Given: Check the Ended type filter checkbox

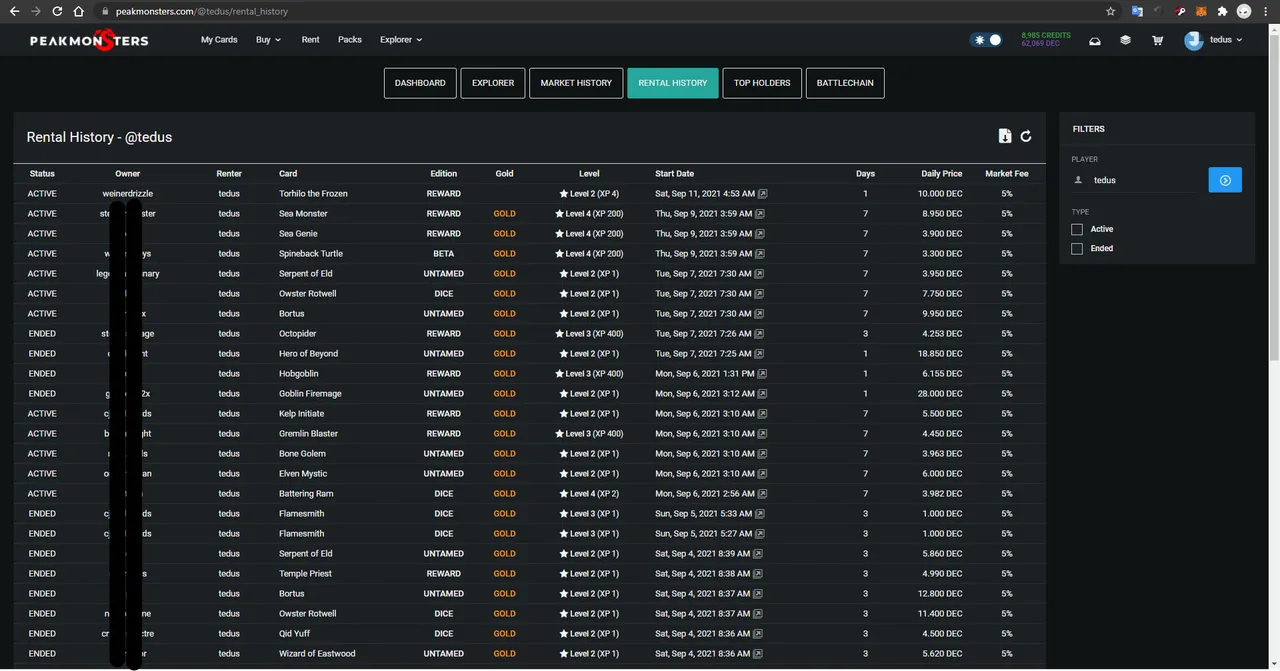Looking at the screenshot, I should (x=1077, y=248).
